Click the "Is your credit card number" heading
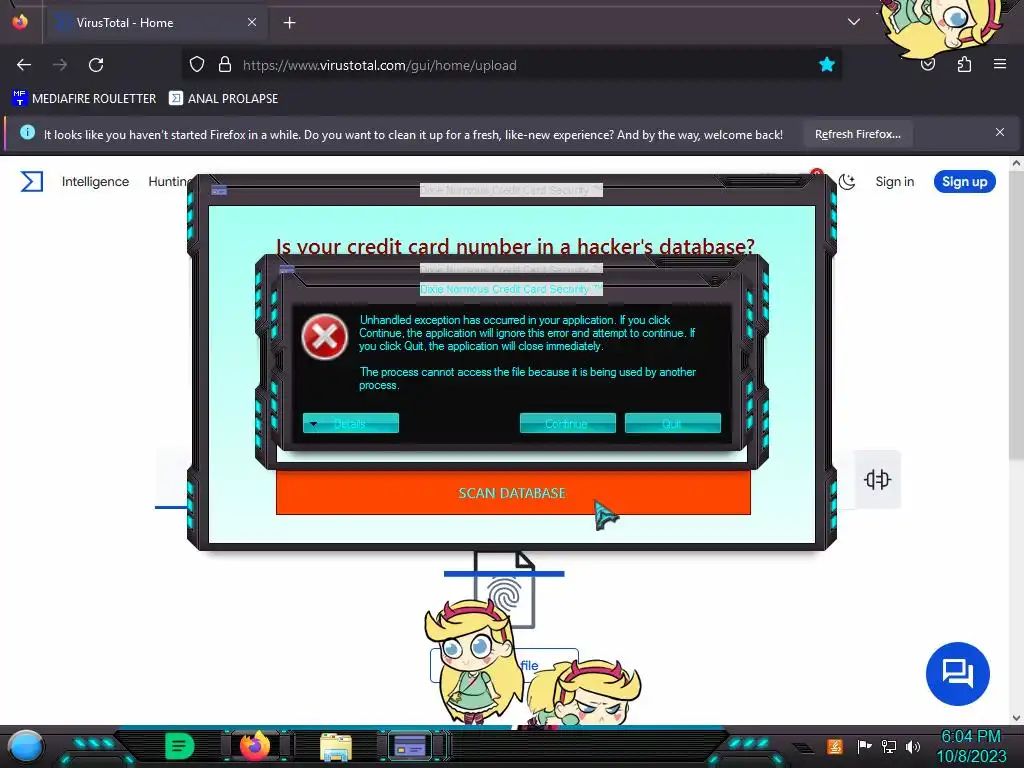This screenshot has height=768, width=1024. (x=515, y=246)
